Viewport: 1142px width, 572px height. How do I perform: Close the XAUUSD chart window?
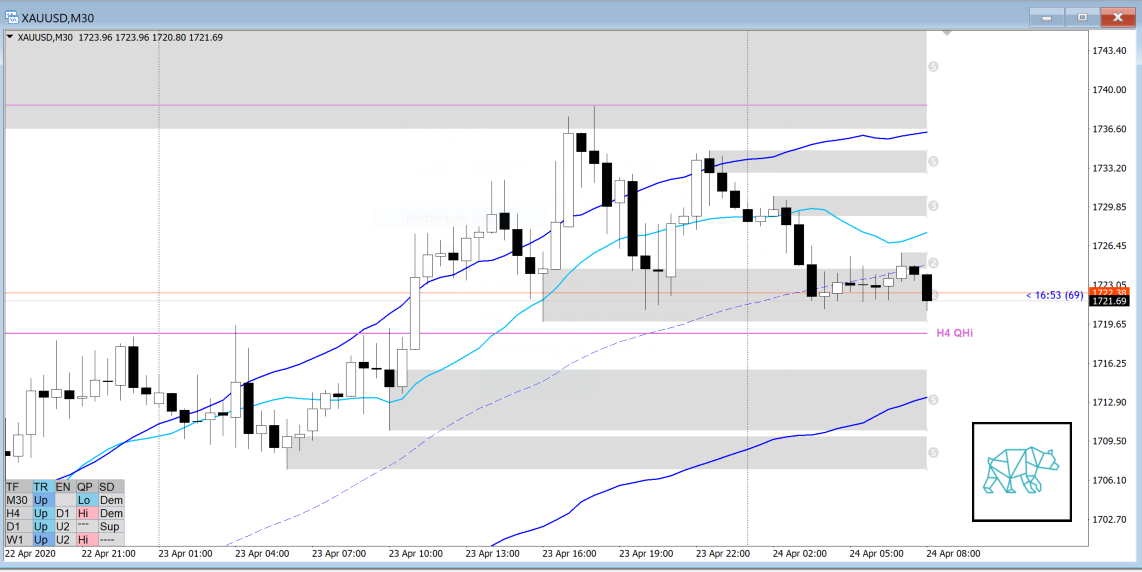(x=1115, y=16)
